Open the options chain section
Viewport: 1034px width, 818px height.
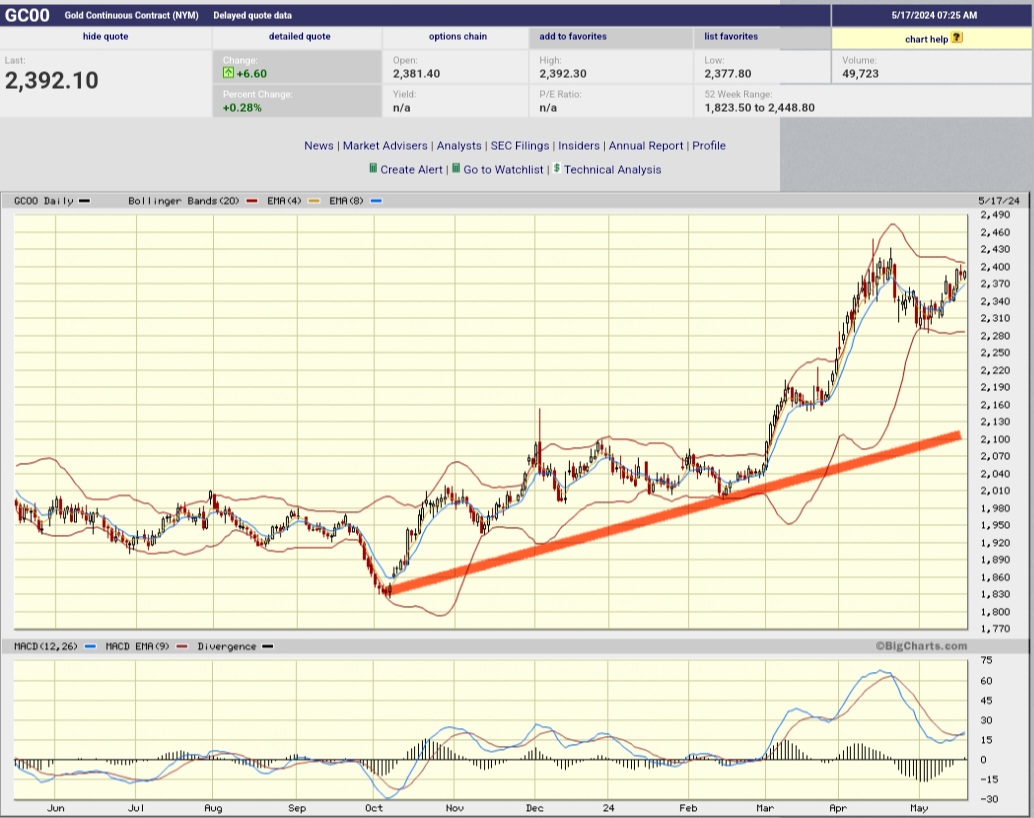458,36
